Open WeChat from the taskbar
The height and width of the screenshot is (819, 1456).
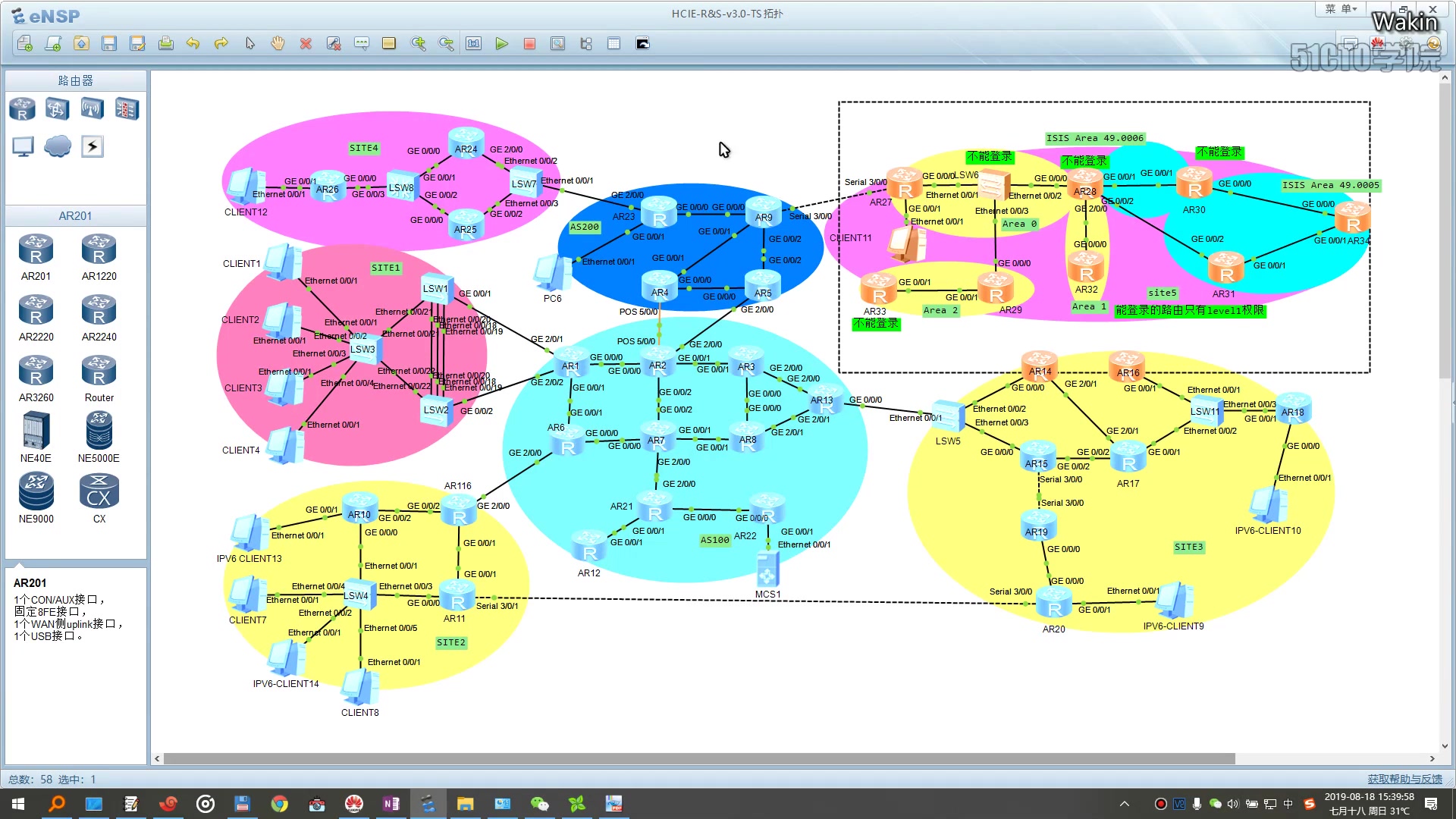[539, 804]
